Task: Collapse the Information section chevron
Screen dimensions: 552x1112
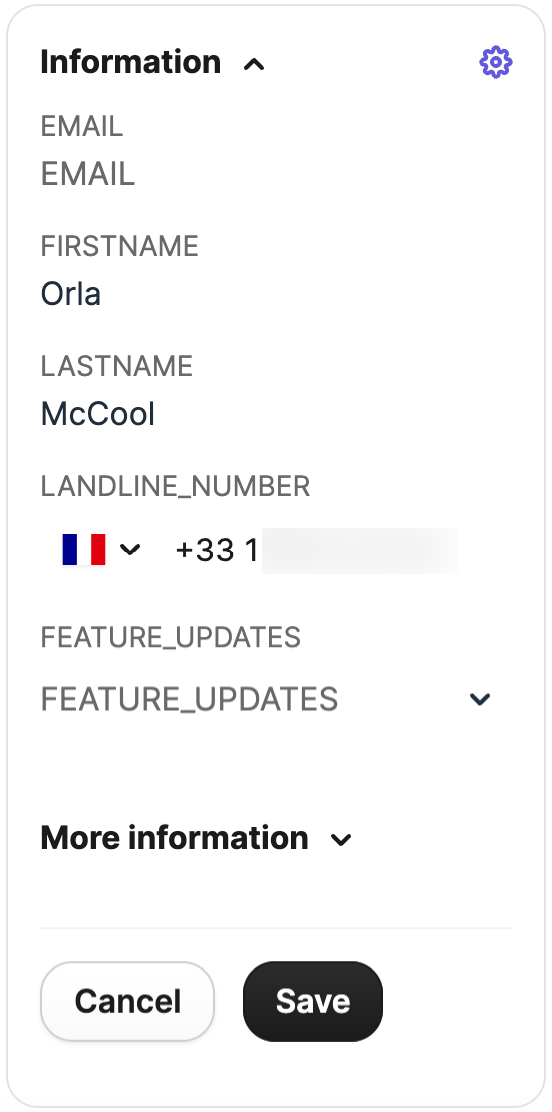Action: point(254,65)
